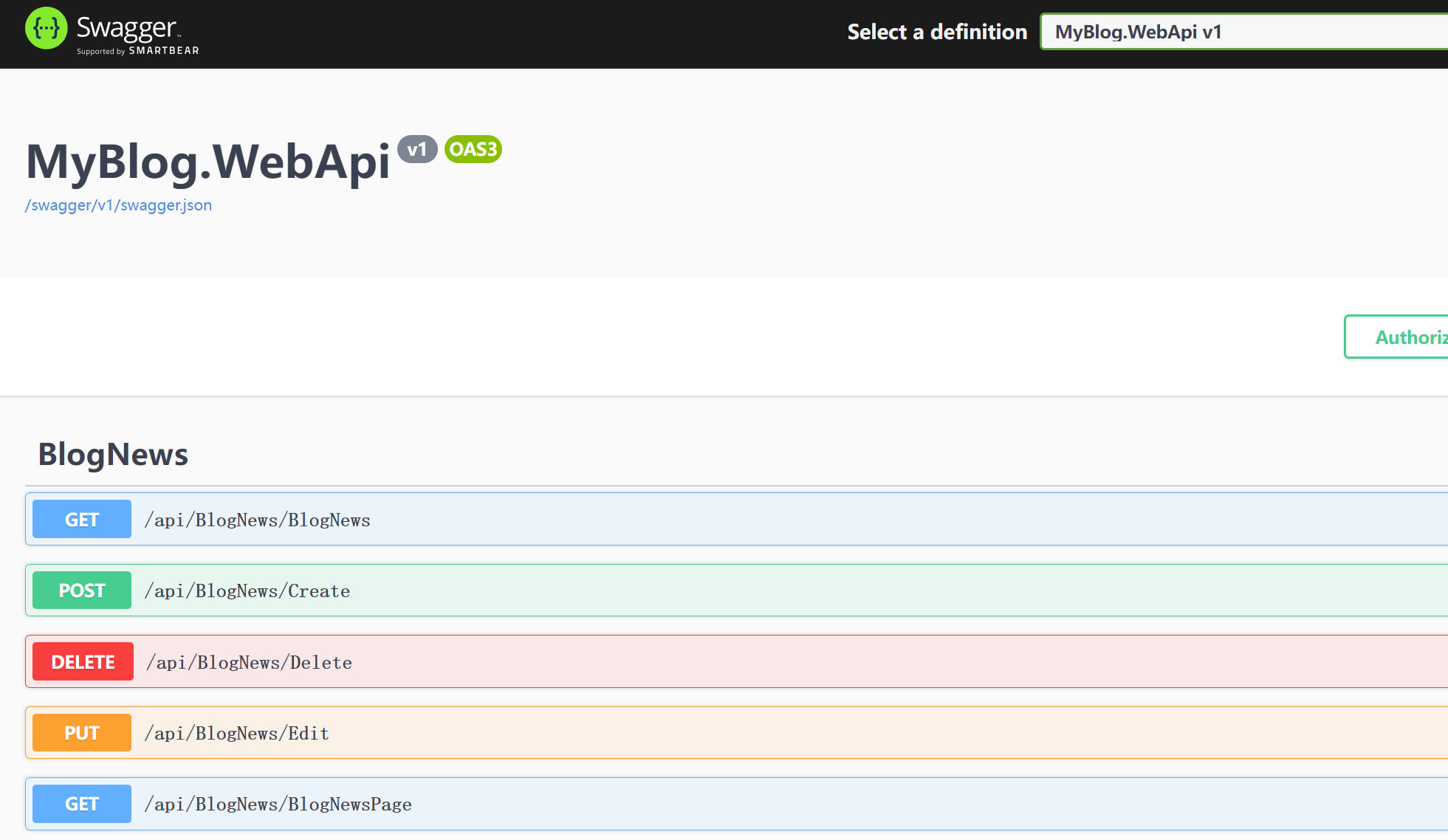
Task: Click the MyBlog.WebApi page title
Action: 208,162
